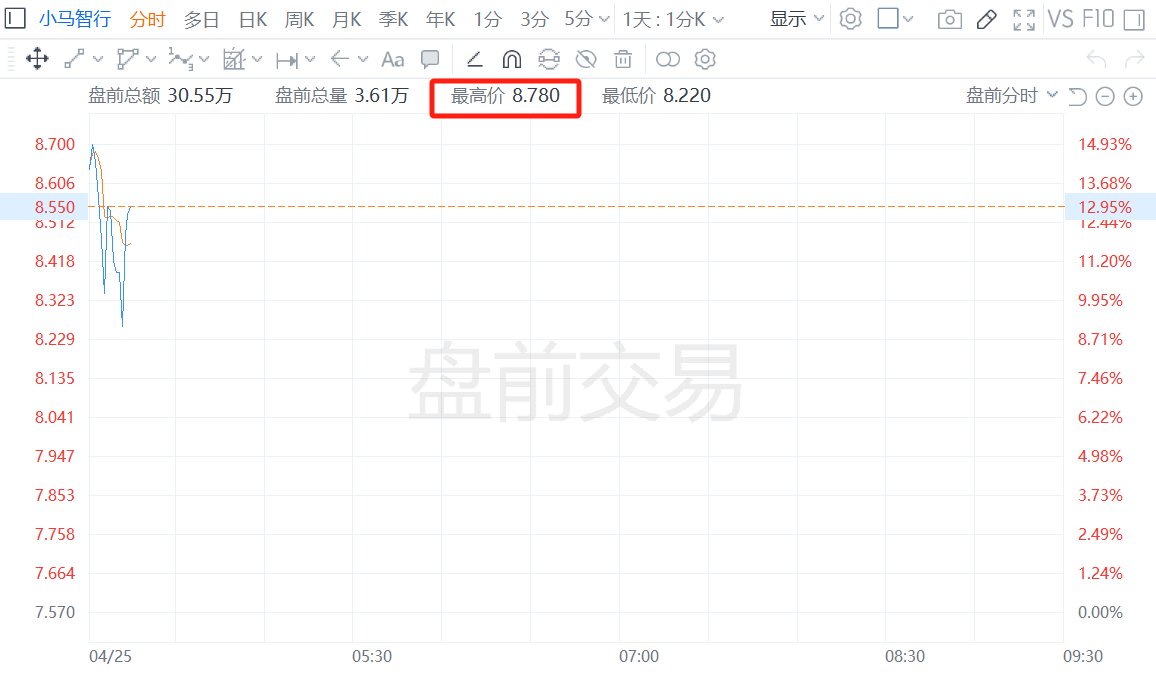Viewport: 1156px width, 685px height.
Task: Expand wave pattern tool options
Action: [x=204, y=59]
